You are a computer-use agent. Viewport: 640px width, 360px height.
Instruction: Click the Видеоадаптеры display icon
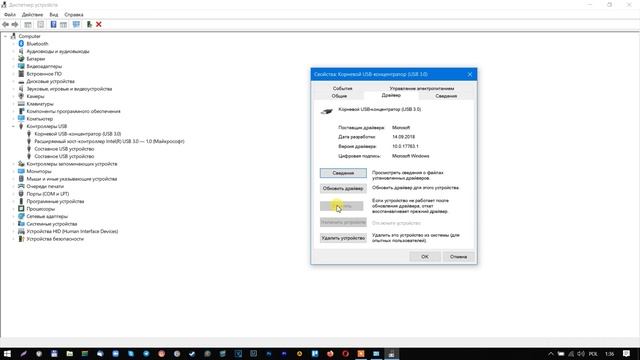21,66
